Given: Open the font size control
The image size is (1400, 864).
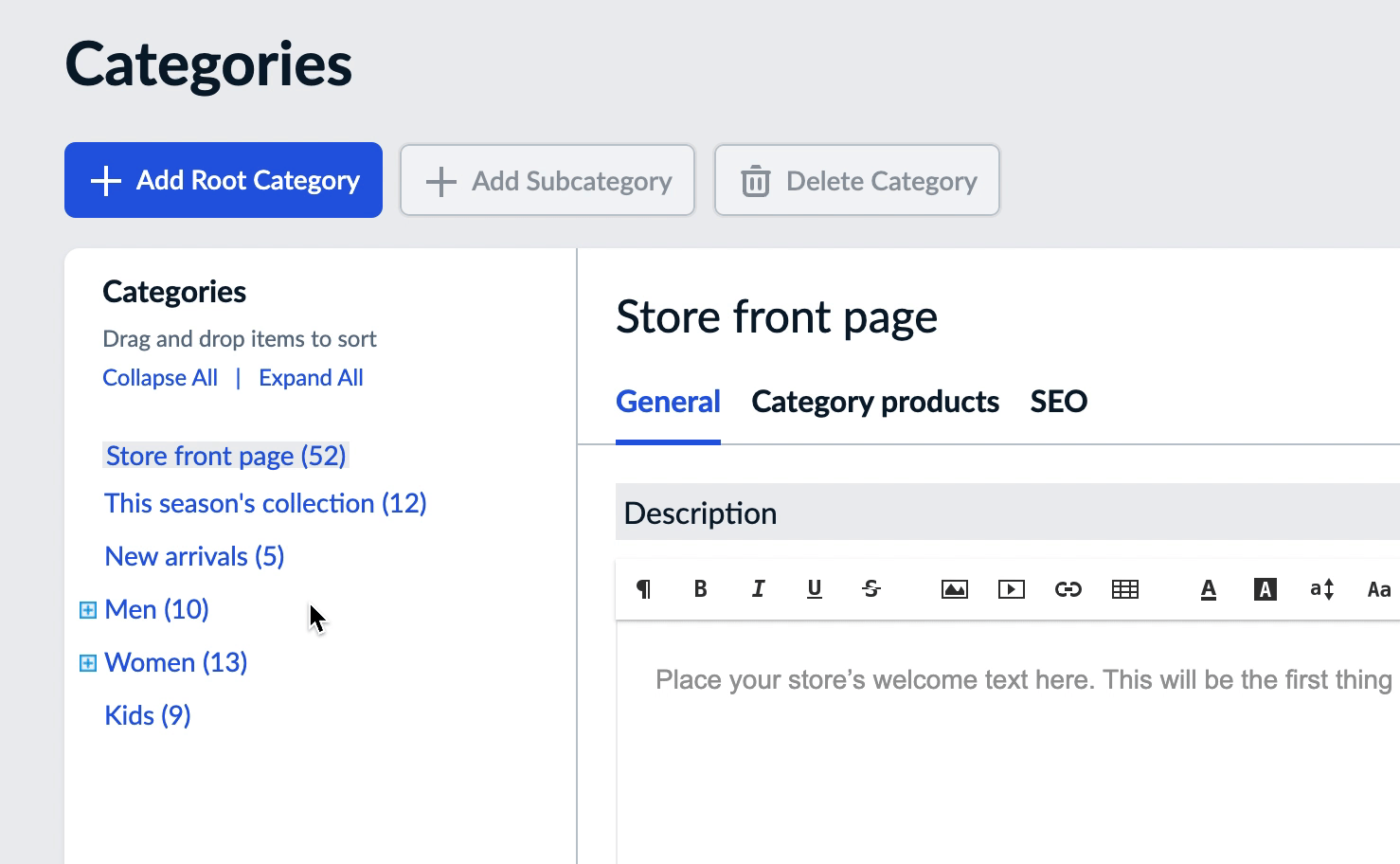Looking at the screenshot, I should (x=1321, y=588).
